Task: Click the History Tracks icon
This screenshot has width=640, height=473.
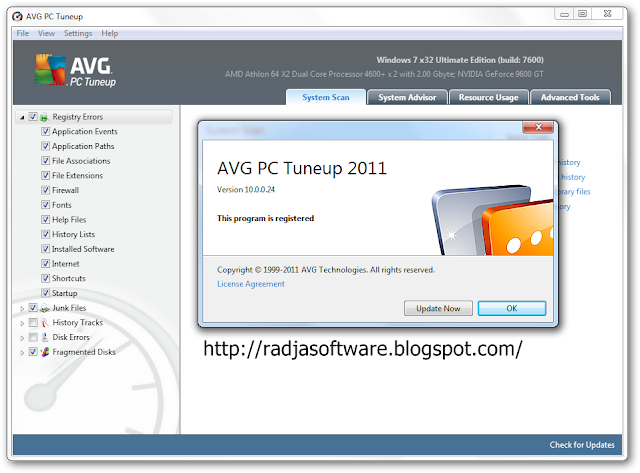Action: (x=44, y=323)
